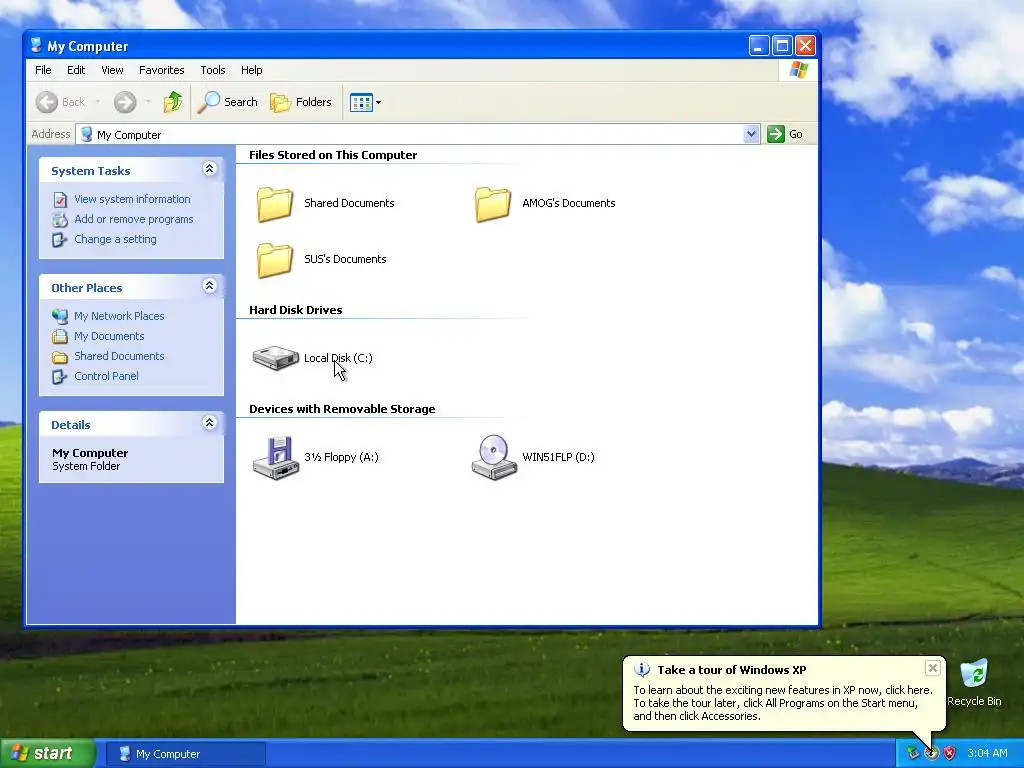
Task: Click the red security shield tray icon
Action: tap(950, 753)
